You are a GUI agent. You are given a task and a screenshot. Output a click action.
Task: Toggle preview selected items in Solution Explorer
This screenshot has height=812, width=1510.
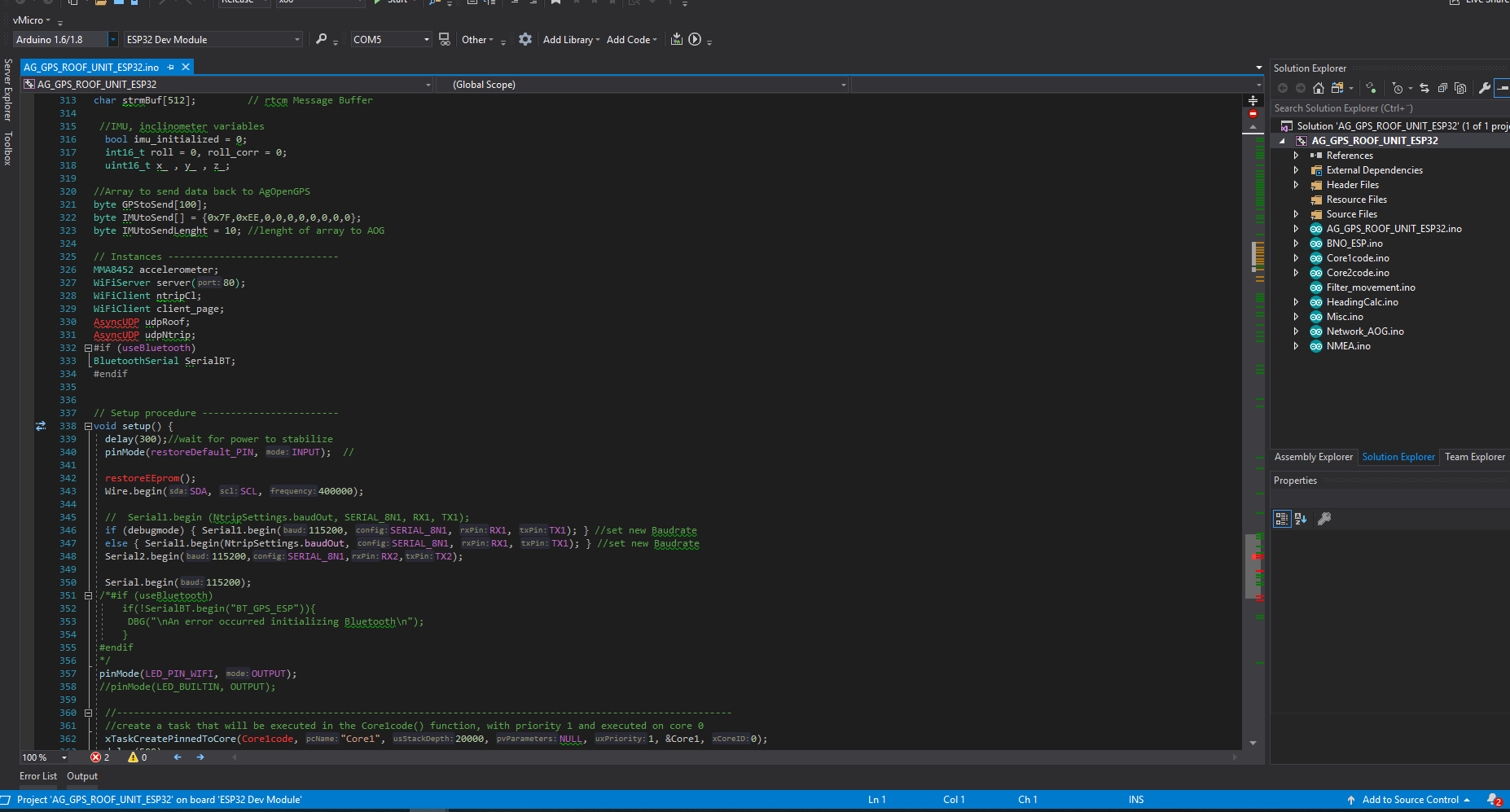tap(1503, 88)
